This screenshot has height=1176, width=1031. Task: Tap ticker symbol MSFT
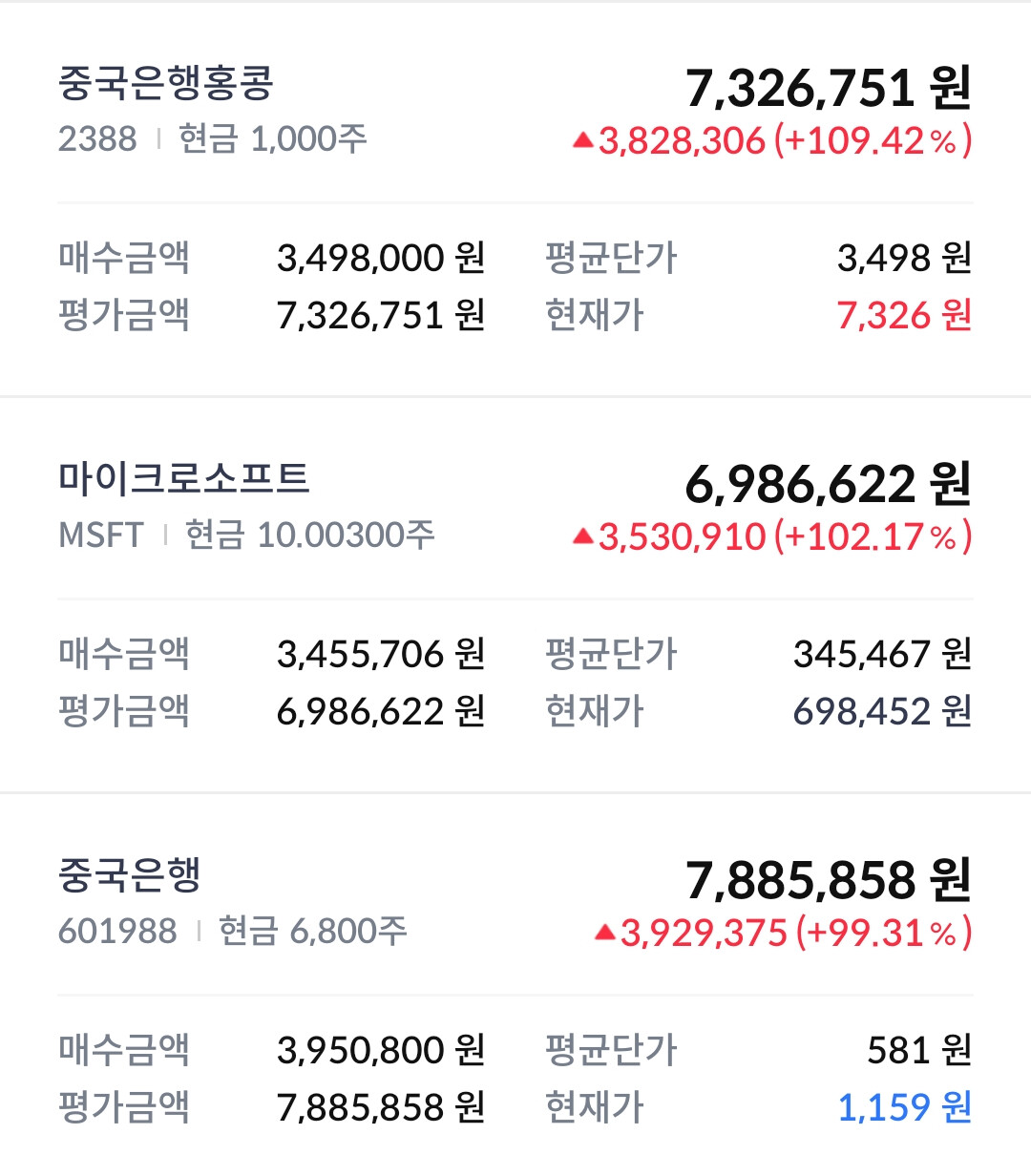pyautogui.click(x=101, y=535)
